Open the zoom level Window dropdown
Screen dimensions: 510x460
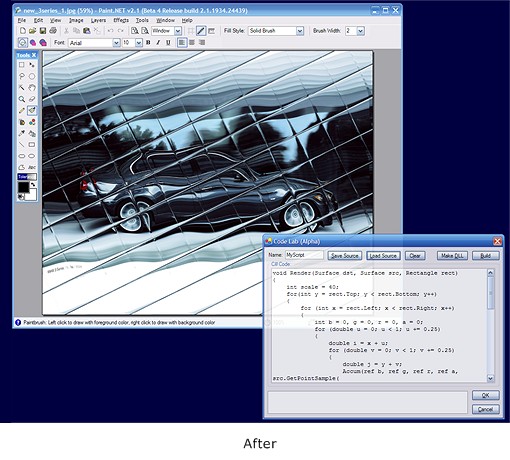pos(178,31)
